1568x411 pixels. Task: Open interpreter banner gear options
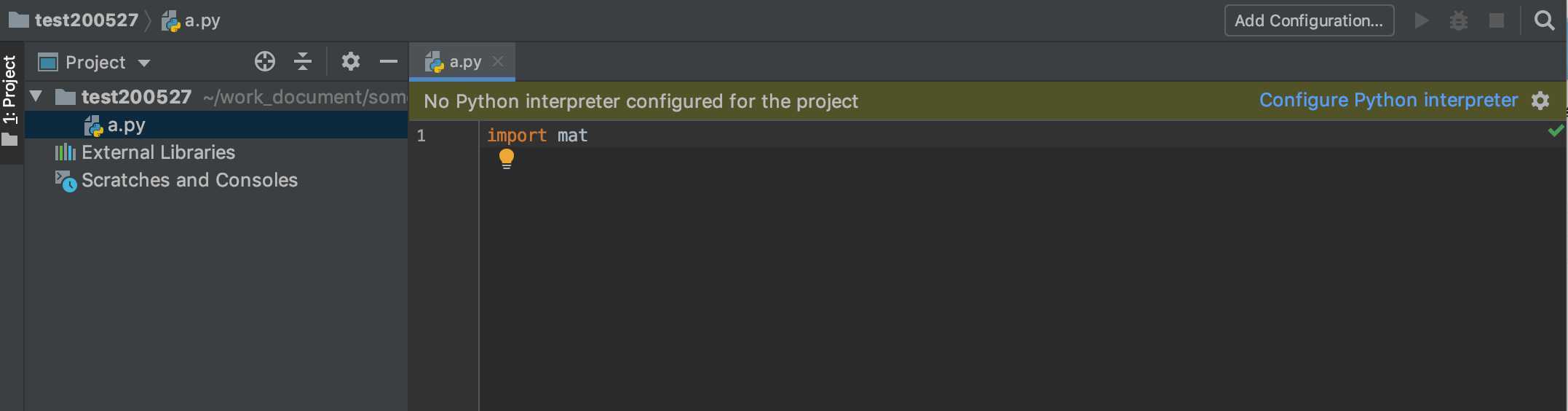pos(1540,101)
